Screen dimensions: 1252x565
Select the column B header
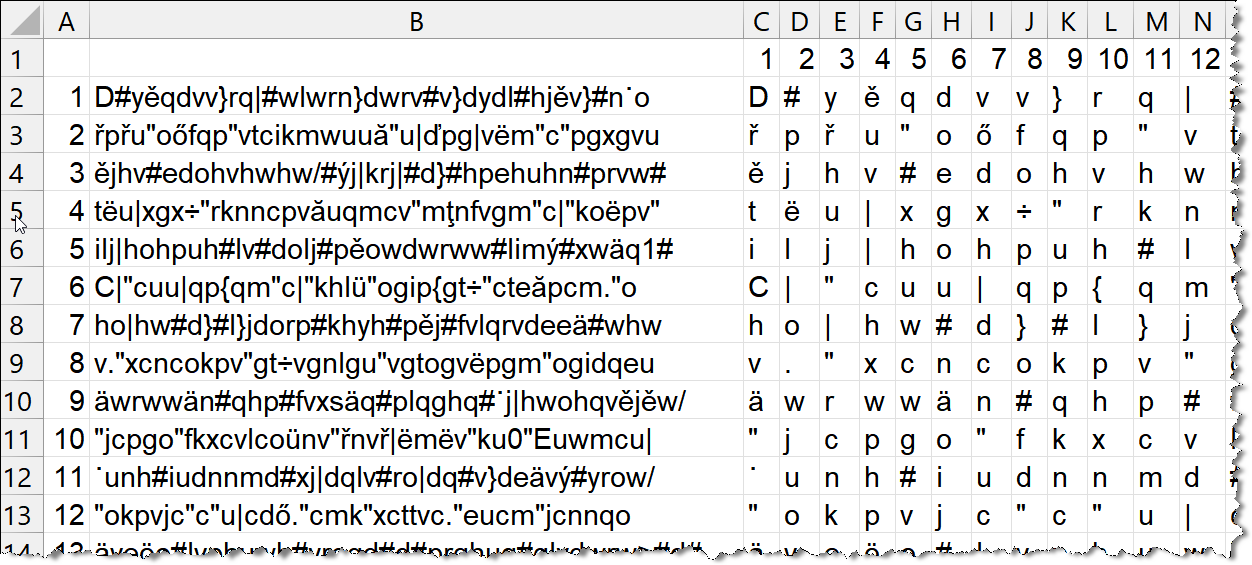pyautogui.click(x=417, y=21)
